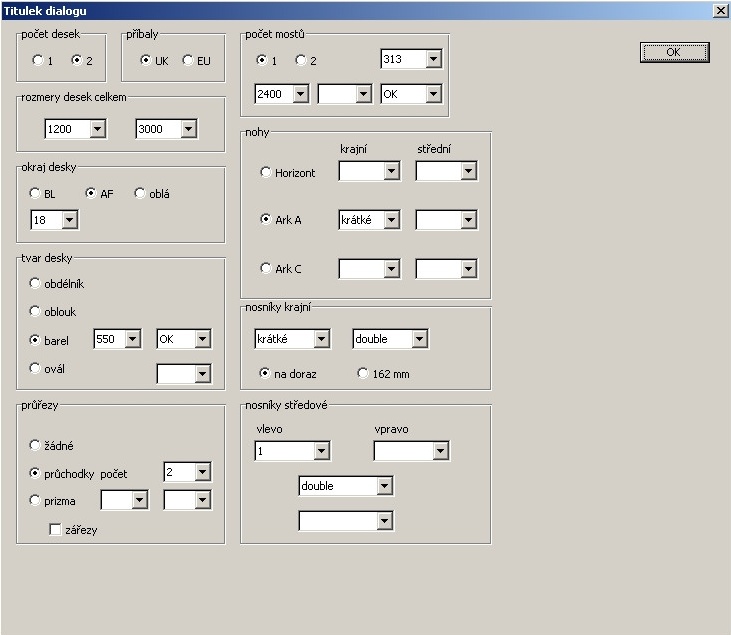Expand průchodky počet dropdown showing 2

click(202, 472)
